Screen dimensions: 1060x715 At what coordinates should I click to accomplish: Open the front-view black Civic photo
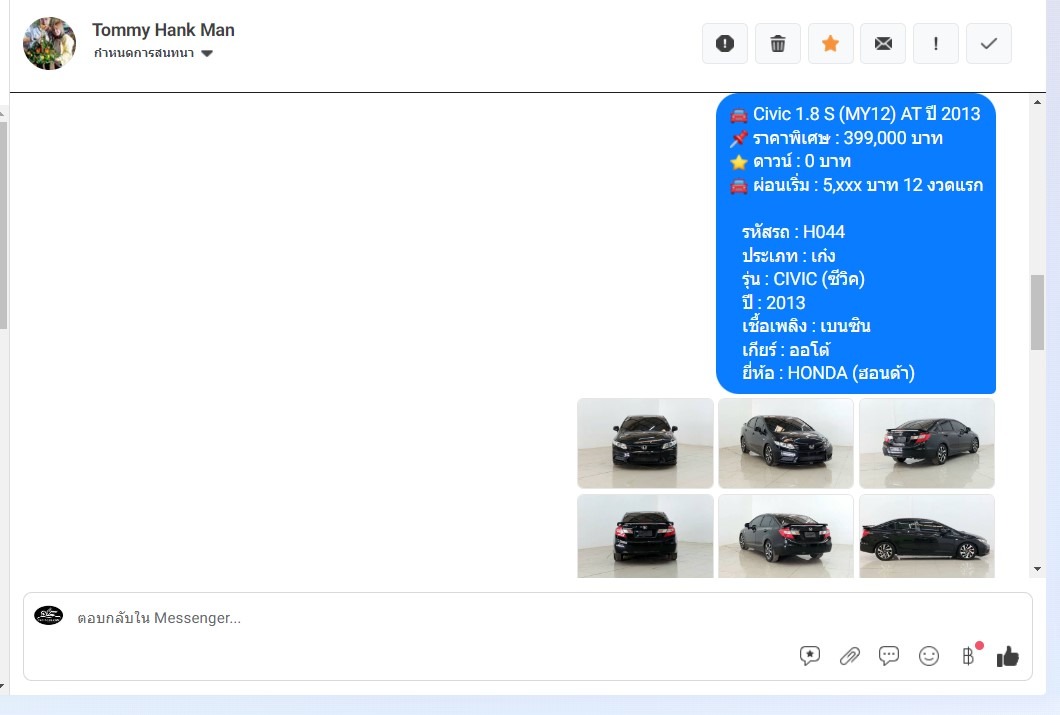[x=645, y=443]
